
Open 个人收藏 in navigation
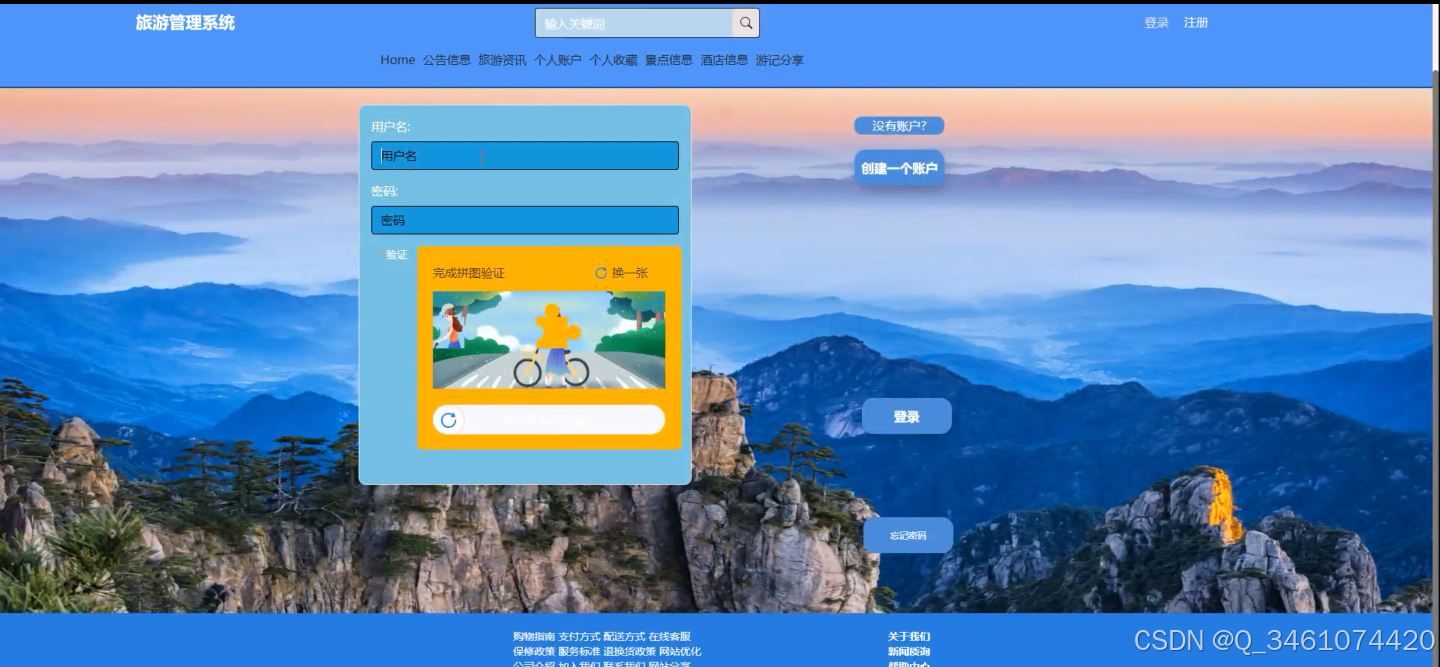pos(613,60)
